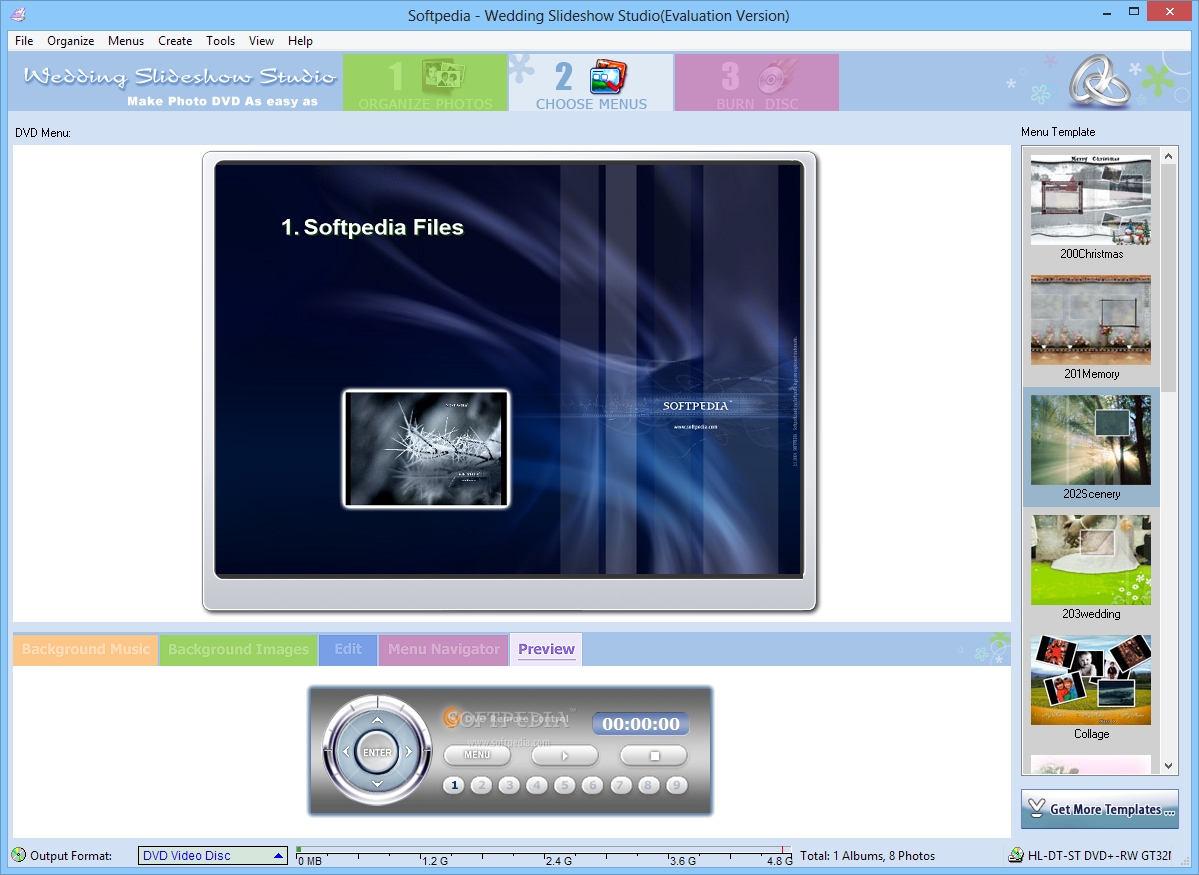Select chapter 3 on the remote
The width and height of the screenshot is (1199, 875).
click(509, 786)
